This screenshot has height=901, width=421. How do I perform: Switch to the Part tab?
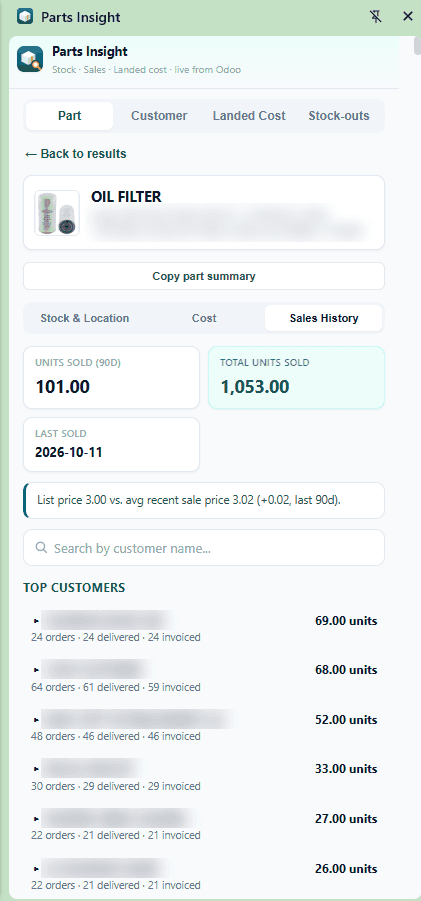pyautogui.click(x=69, y=116)
